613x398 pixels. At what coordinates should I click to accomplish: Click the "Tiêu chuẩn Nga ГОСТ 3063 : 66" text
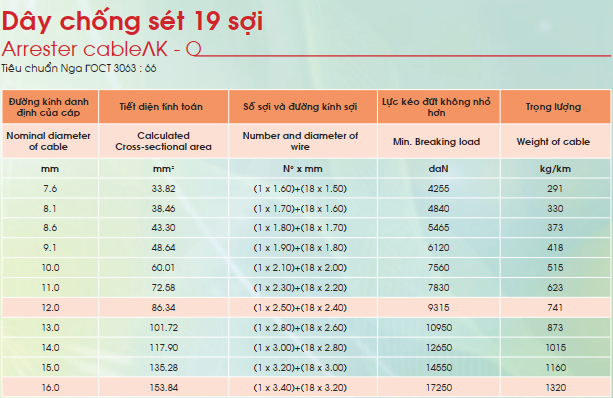(x=79, y=68)
